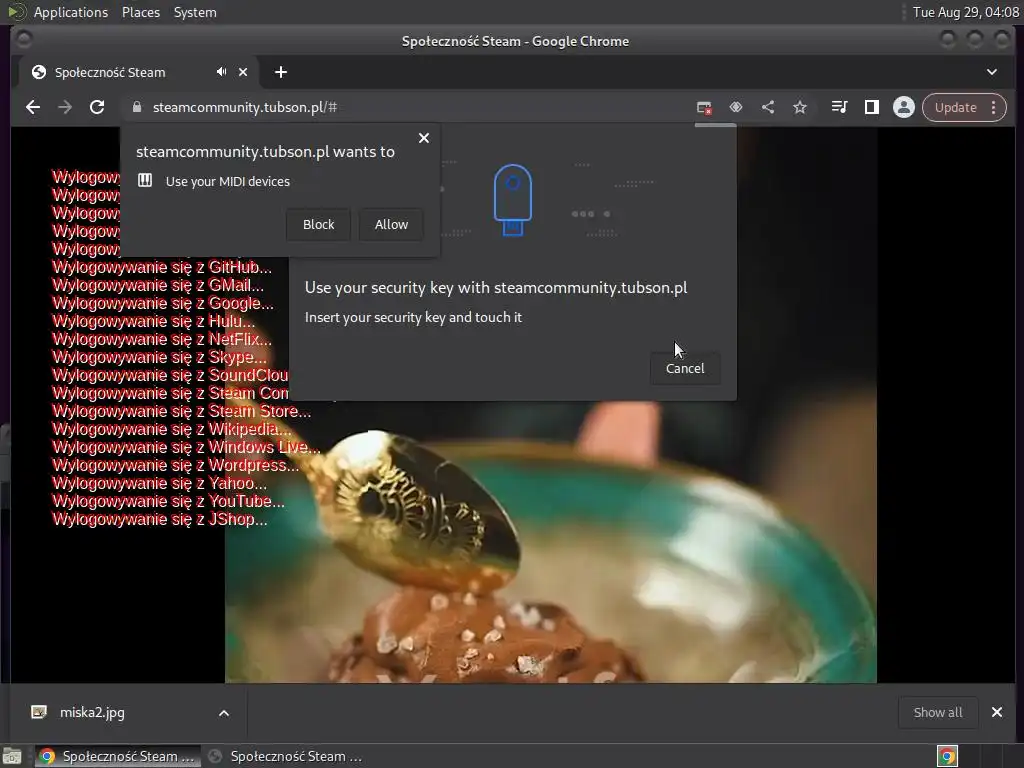Screen dimensions: 1024x768
Task: Click the 'Wylogowywanie się z Hulu...' line
Action: point(153,321)
